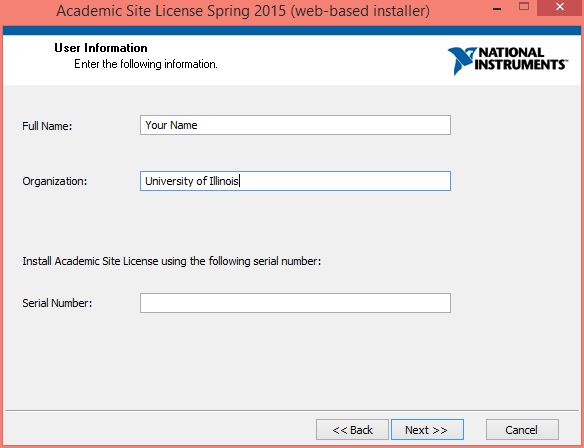Screen dimensions: 584x448
Task: Close the installer window
Action: [559, 7]
